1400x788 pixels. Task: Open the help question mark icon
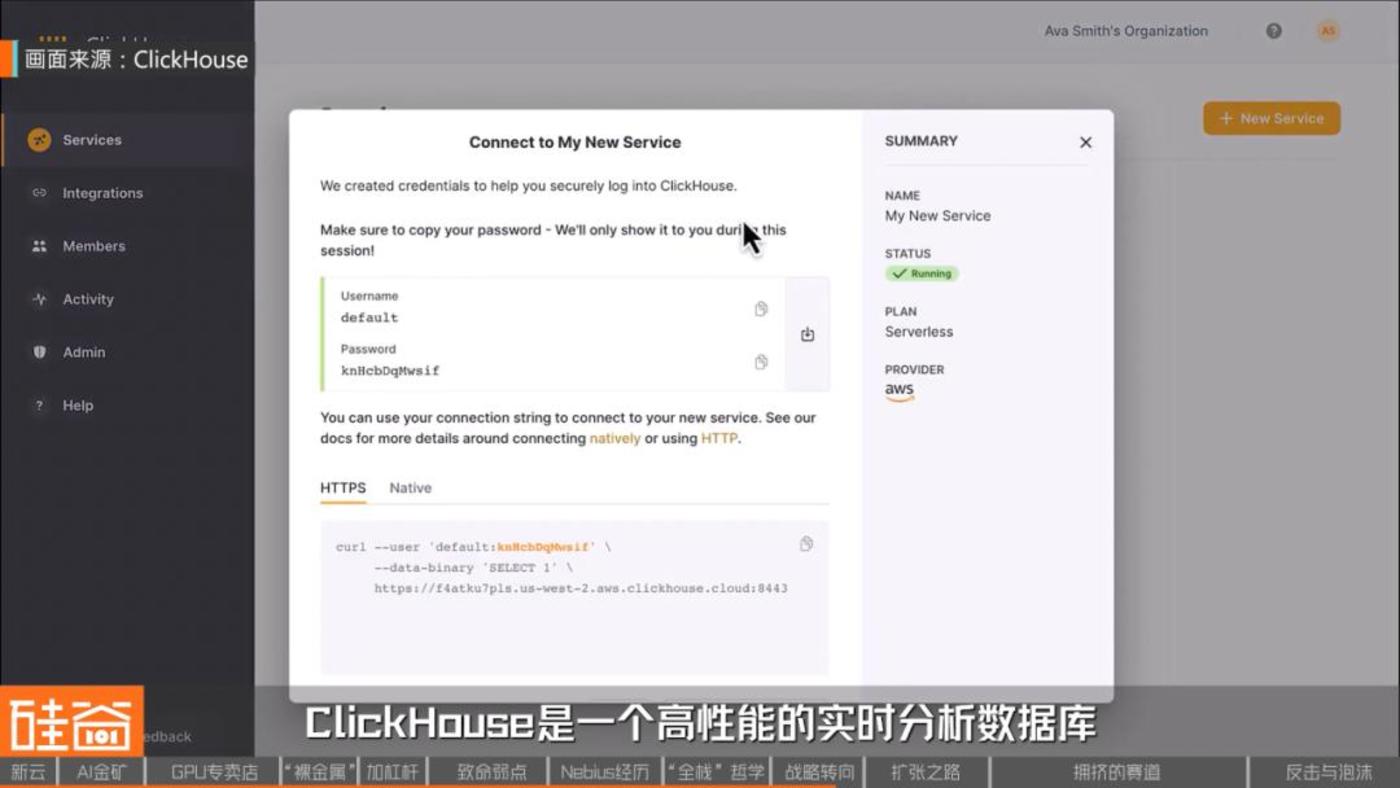(x=1273, y=31)
